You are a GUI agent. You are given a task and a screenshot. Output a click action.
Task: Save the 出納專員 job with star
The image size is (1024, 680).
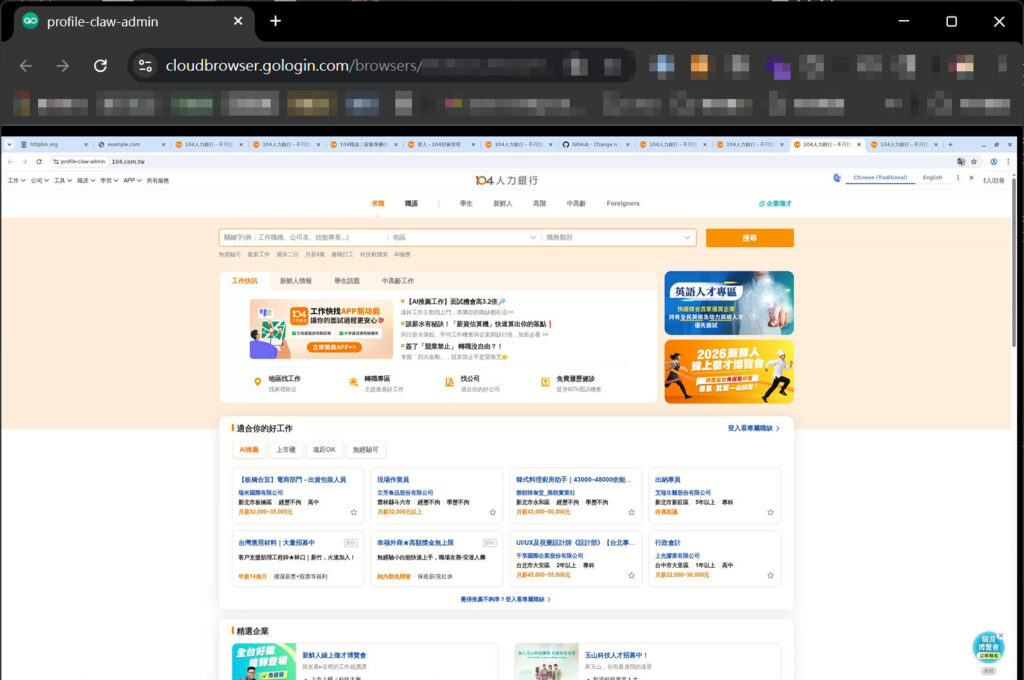[771, 512]
